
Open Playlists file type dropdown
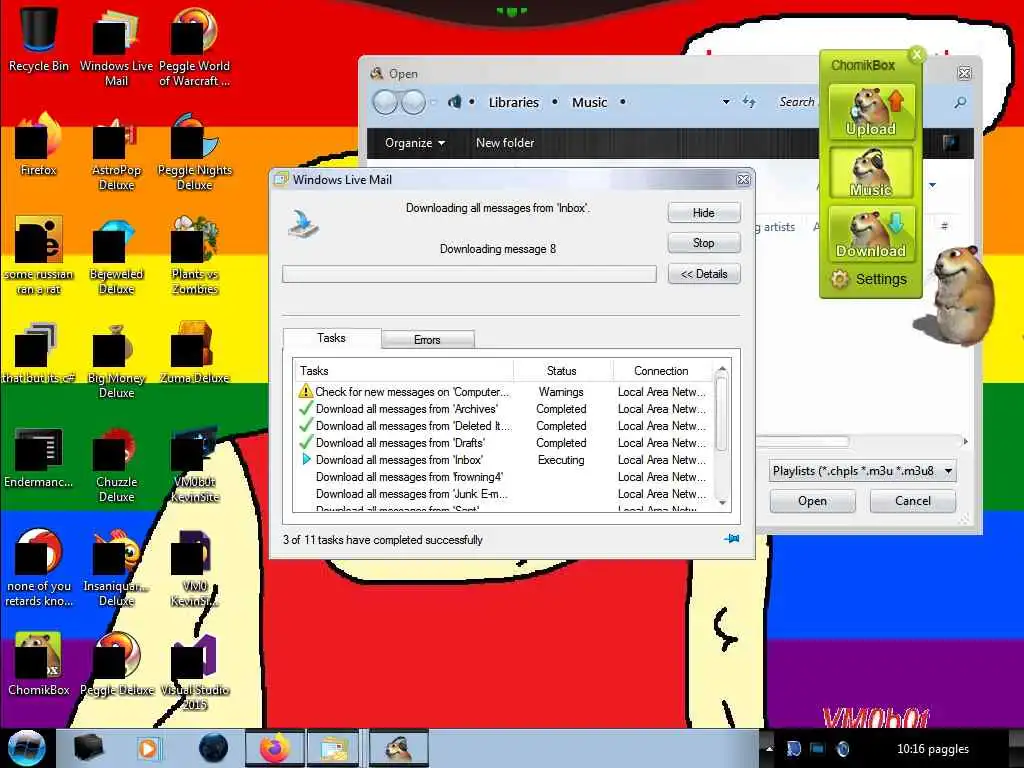click(863, 471)
